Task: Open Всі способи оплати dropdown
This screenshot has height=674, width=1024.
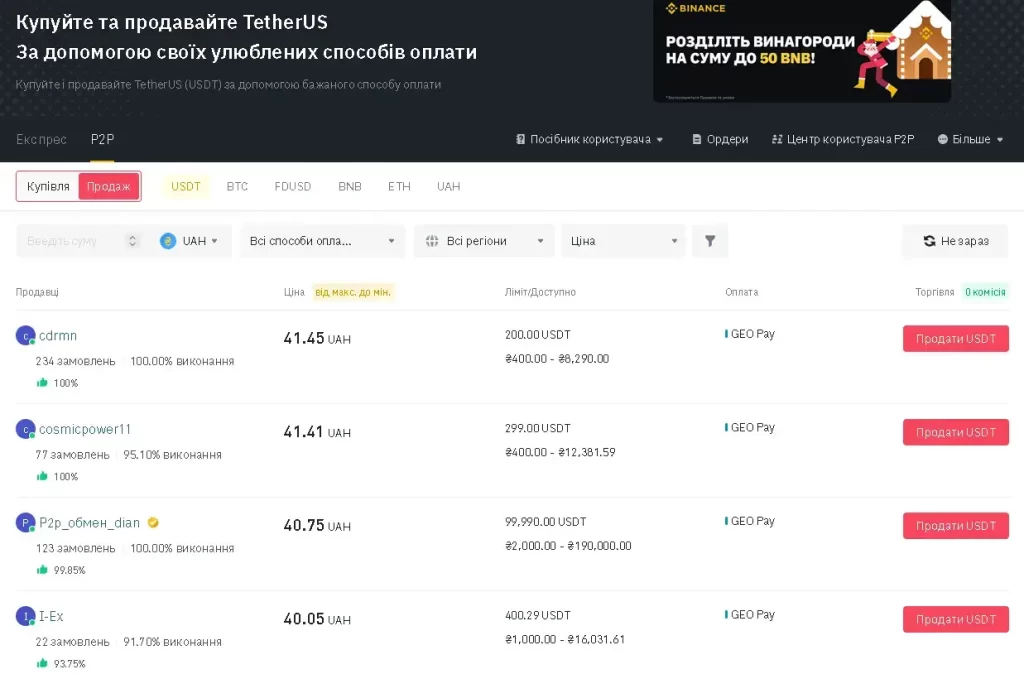Action: pyautogui.click(x=323, y=241)
